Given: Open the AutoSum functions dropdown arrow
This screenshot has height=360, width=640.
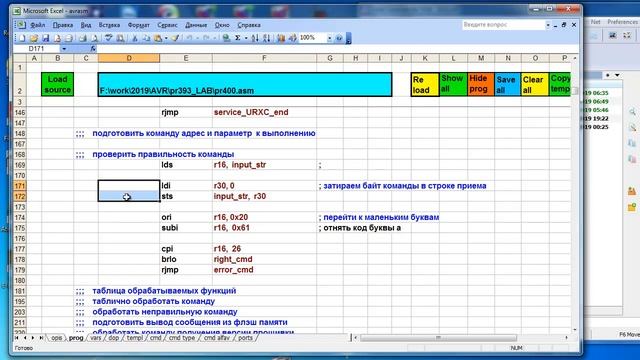Looking at the screenshot, I should [246, 38].
